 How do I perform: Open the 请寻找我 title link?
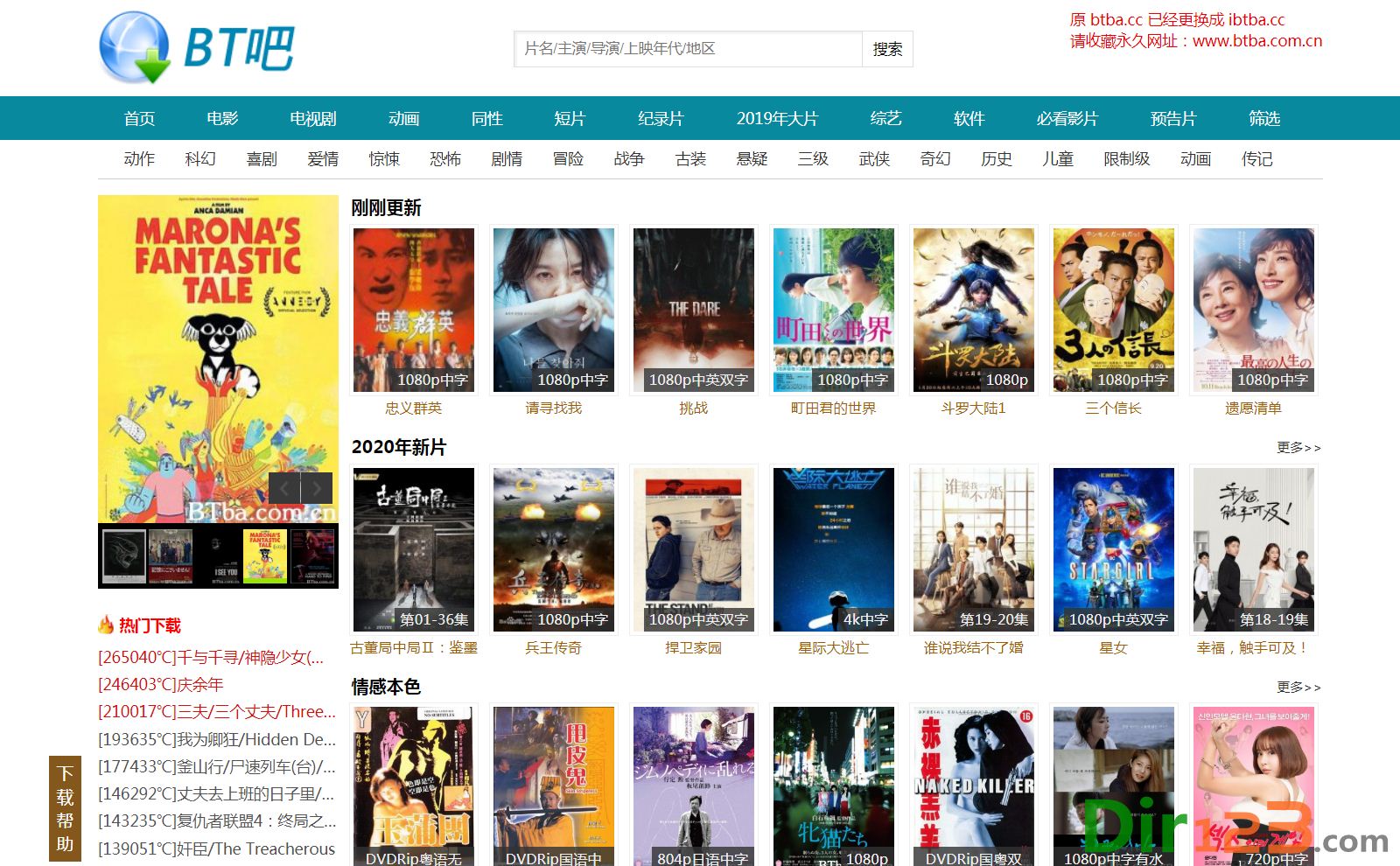[x=553, y=408]
